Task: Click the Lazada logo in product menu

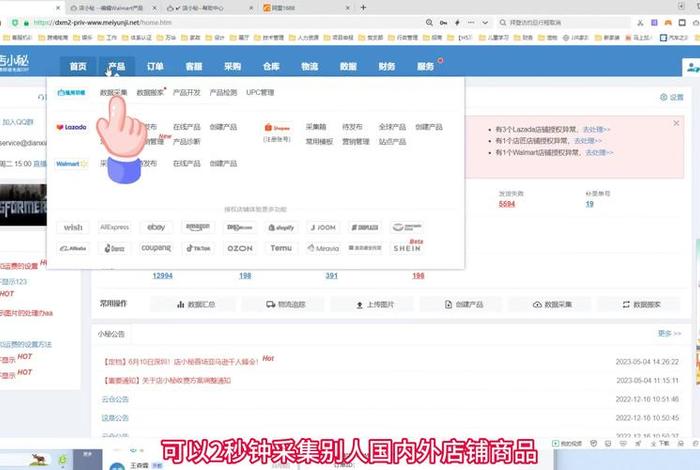Action: [x=71, y=127]
